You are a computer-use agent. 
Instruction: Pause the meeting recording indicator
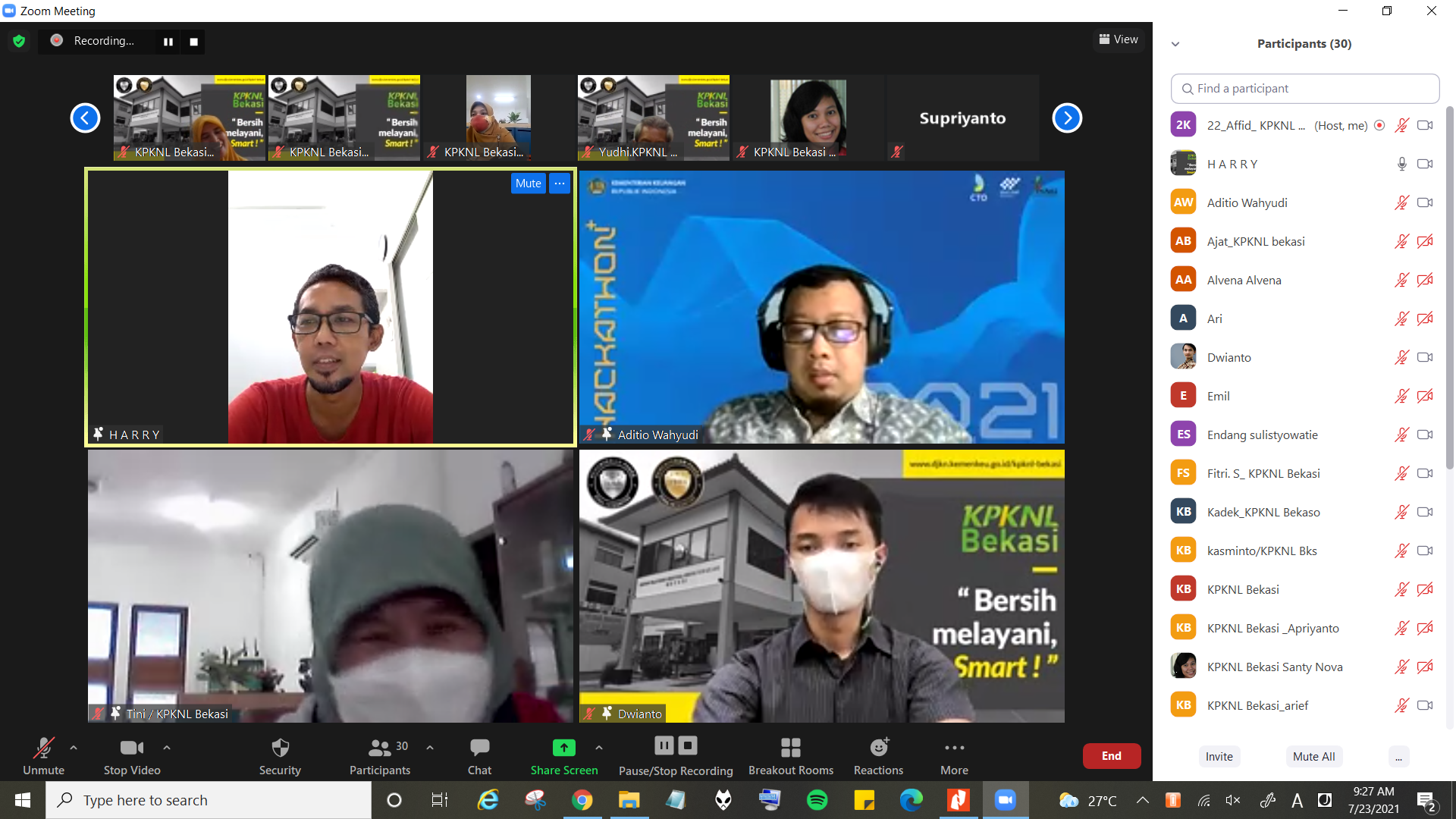click(x=168, y=42)
